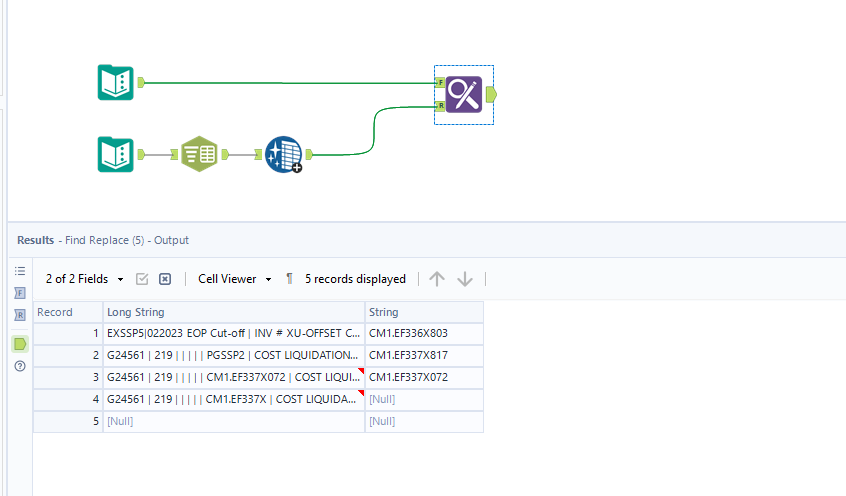This screenshot has width=846, height=496.
Task: Select Long String cell in record 4
Action: pos(234,399)
